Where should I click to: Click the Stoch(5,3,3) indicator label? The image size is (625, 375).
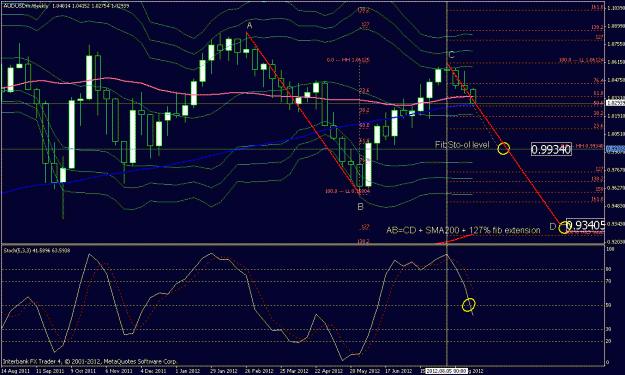coord(37,250)
